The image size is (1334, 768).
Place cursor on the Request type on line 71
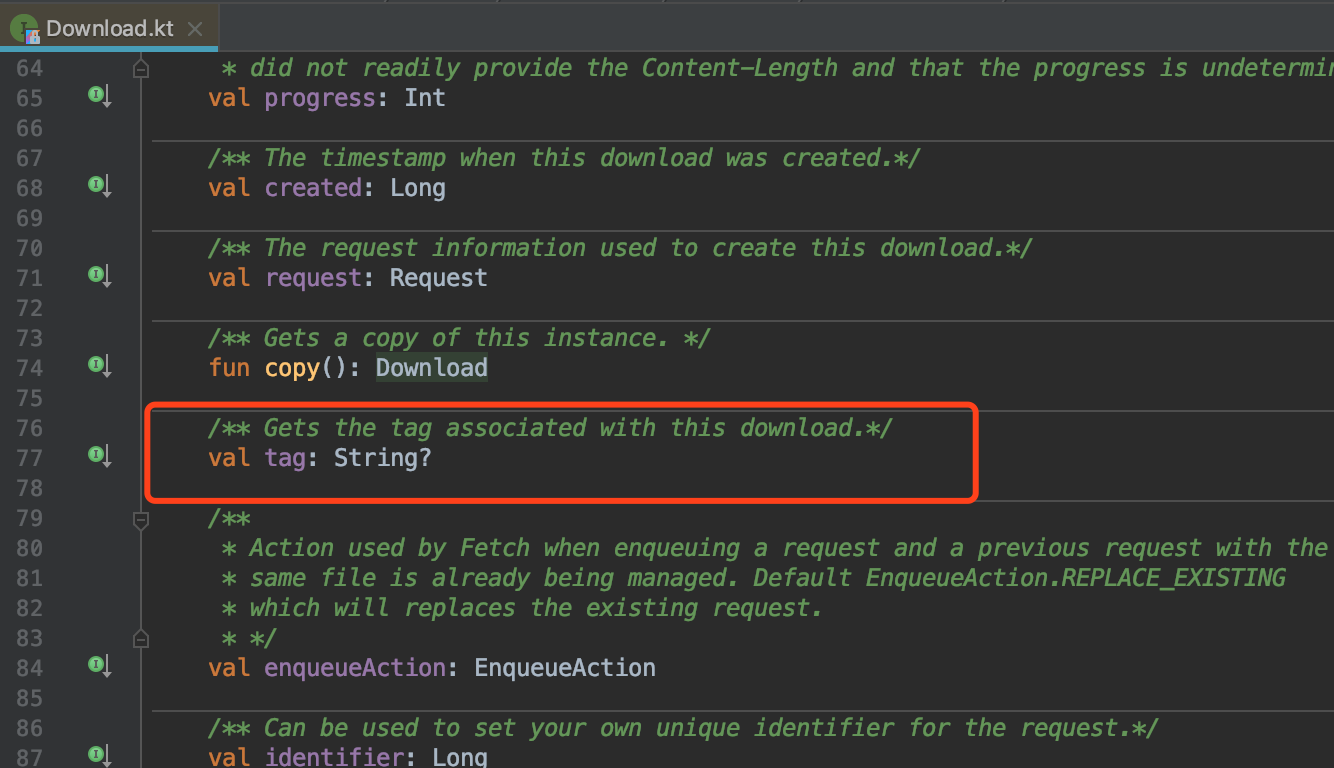click(437, 277)
